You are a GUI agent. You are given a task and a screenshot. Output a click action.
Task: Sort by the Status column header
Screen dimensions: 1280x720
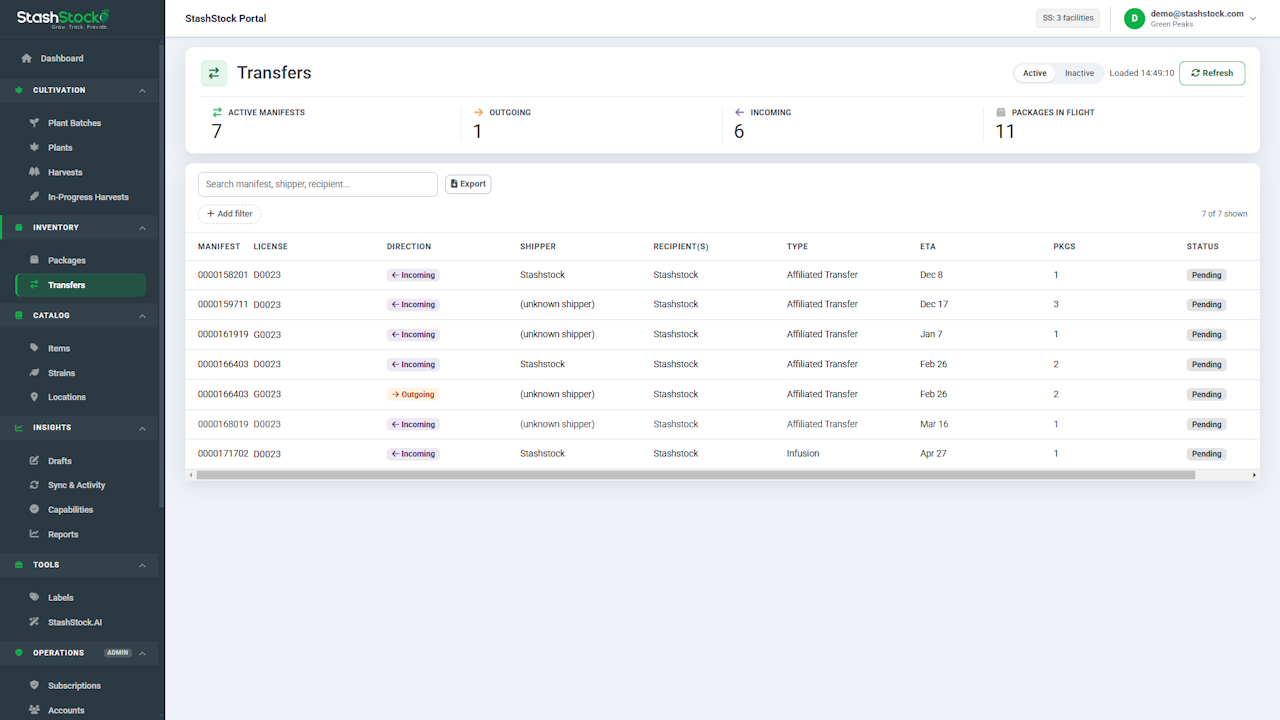click(1203, 246)
